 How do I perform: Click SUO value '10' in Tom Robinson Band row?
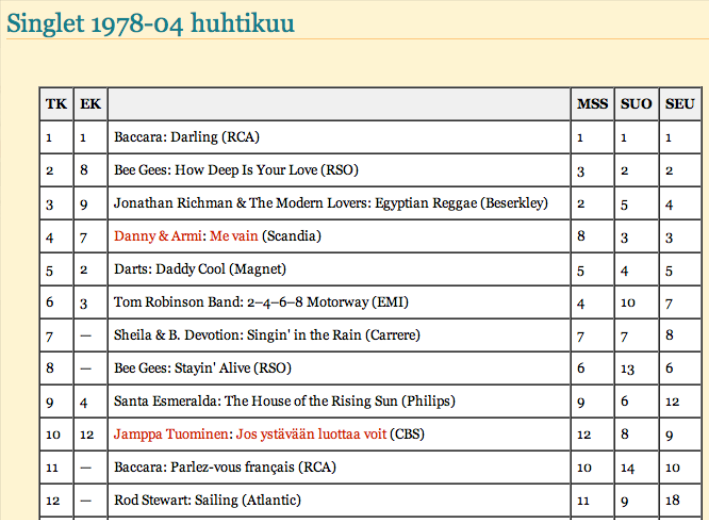(628, 303)
